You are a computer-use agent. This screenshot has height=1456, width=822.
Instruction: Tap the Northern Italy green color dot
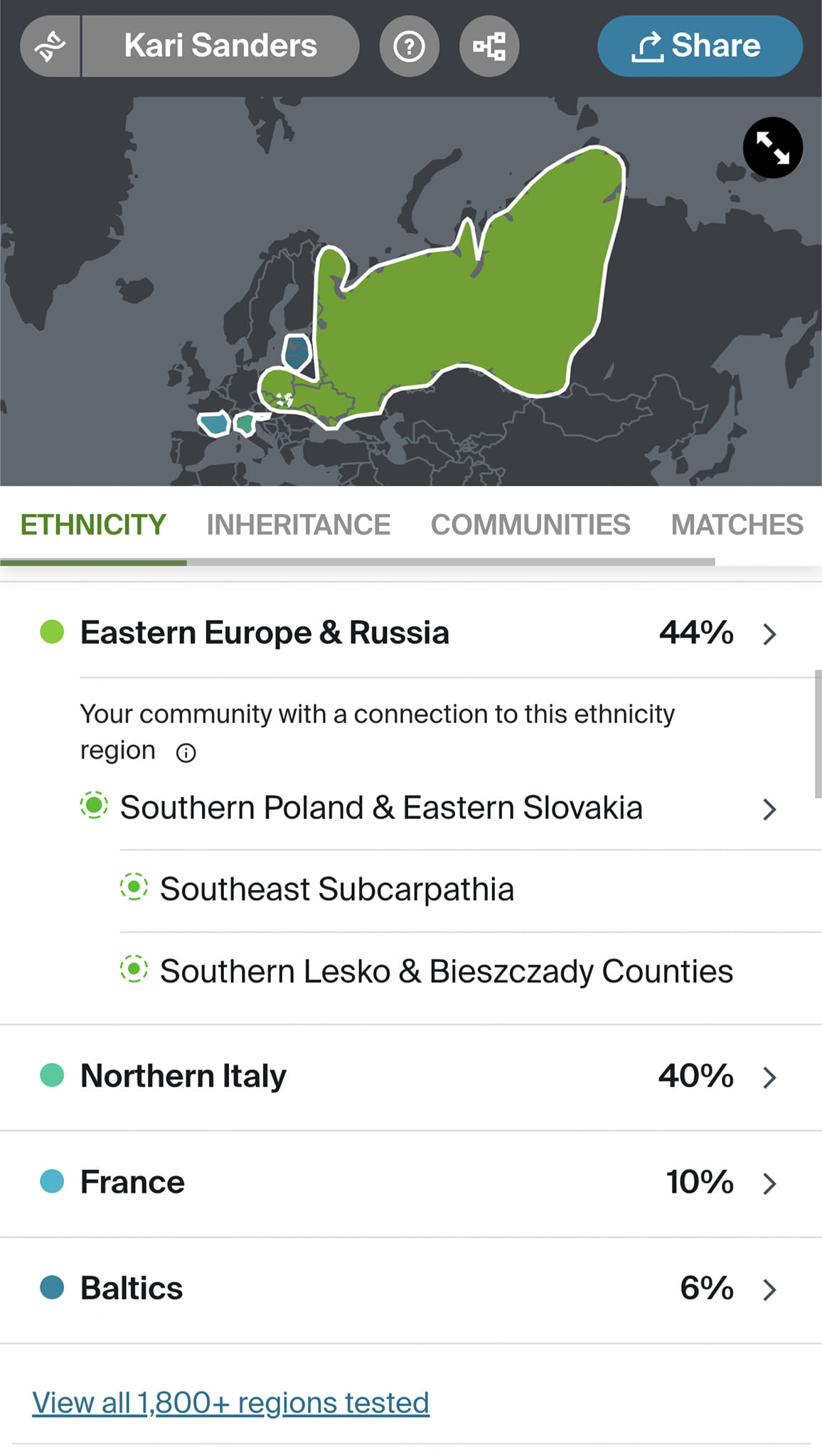click(52, 1075)
